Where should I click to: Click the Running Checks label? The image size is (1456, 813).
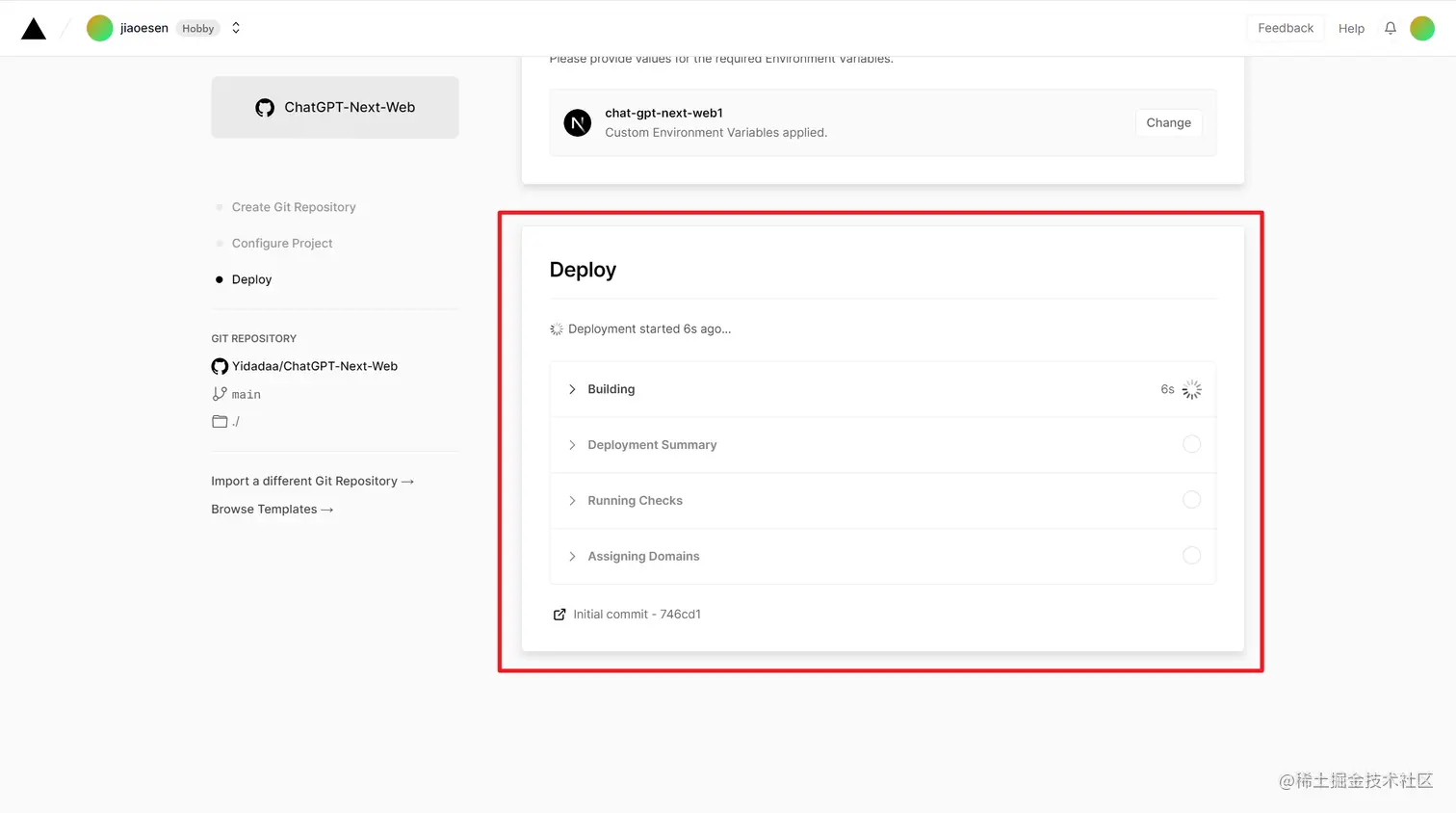(635, 501)
